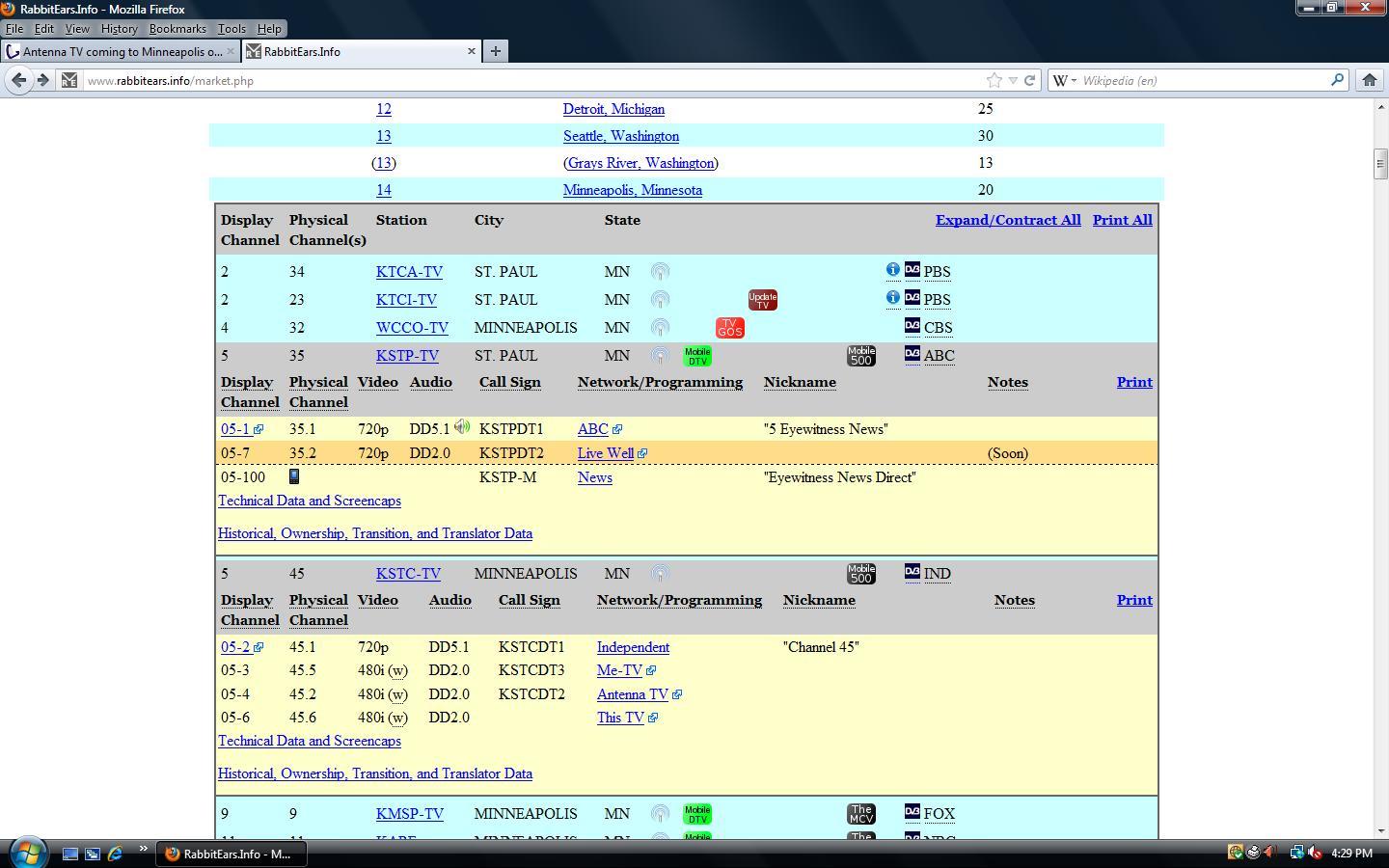This screenshot has width=1389, height=868.
Task: Go forward with the browser Forward arrow
Action: 42,80
